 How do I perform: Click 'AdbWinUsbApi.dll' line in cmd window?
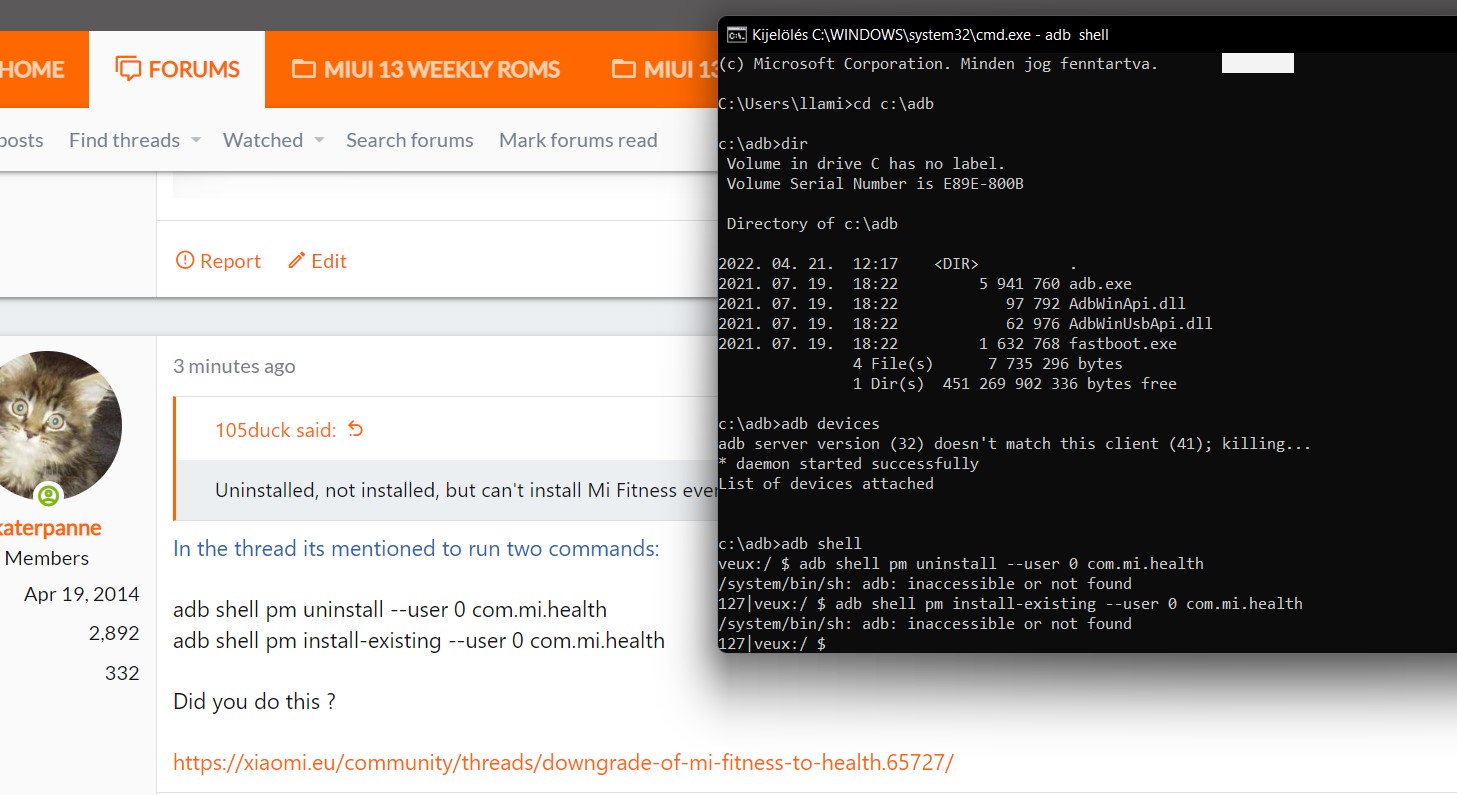click(965, 324)
